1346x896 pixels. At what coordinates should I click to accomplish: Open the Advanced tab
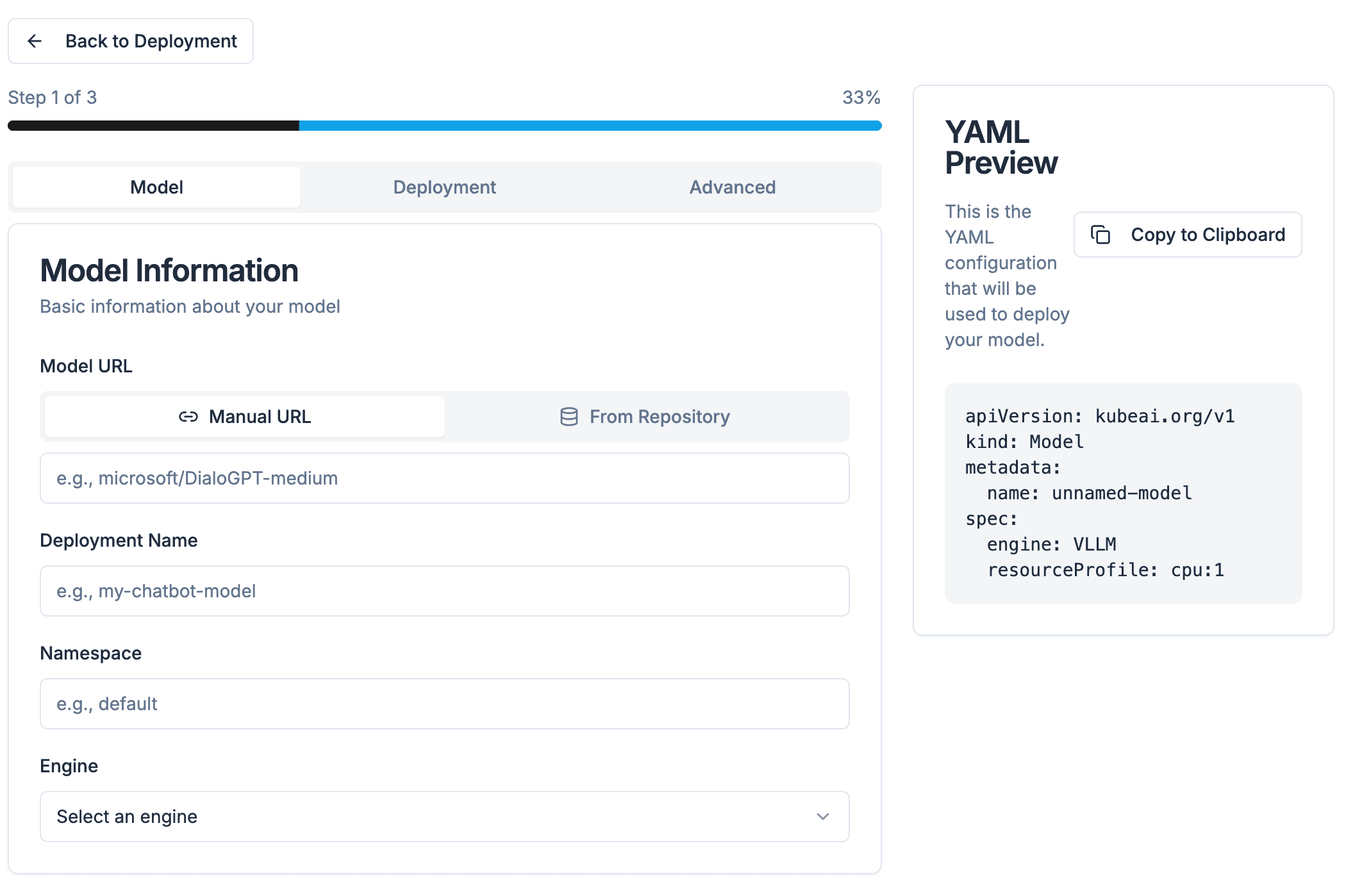point(732,187)
